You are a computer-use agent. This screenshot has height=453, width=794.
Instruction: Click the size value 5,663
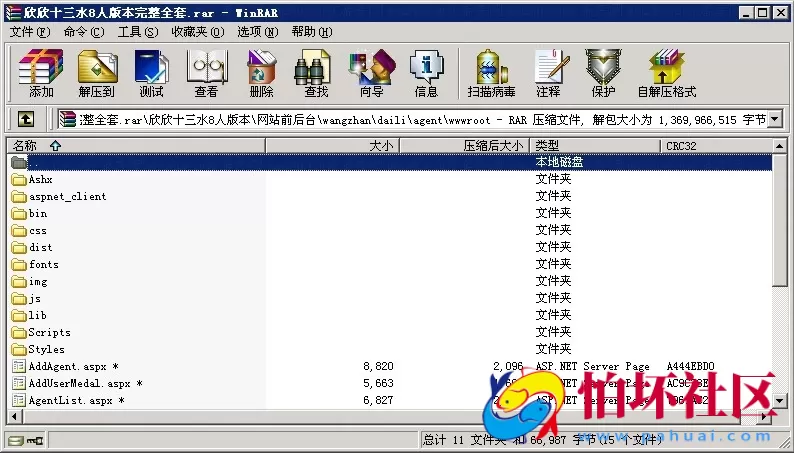[x=378, y=383]
